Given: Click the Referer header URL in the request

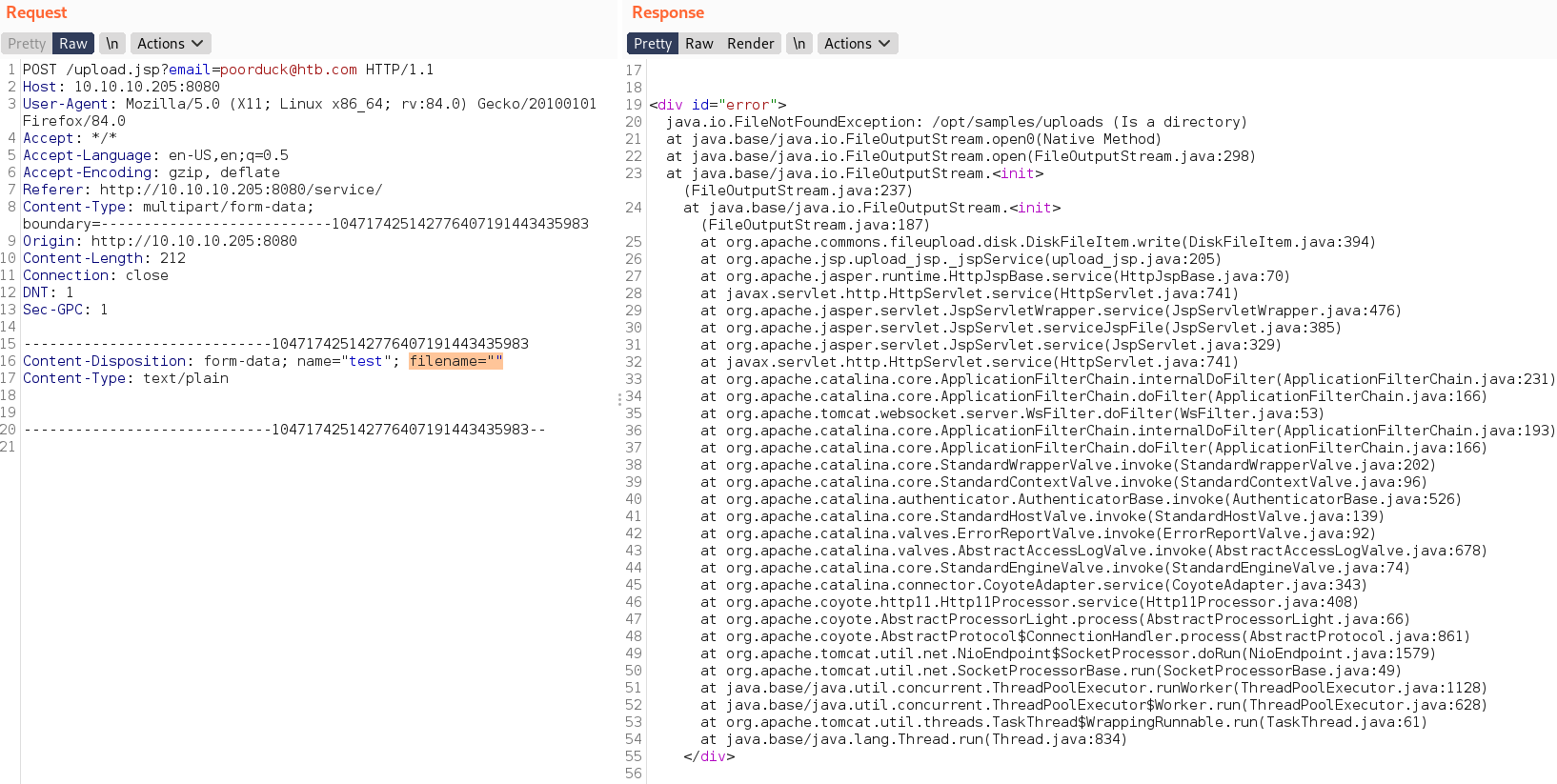Looking at the screenshot, I should click(x=240, y=190).
